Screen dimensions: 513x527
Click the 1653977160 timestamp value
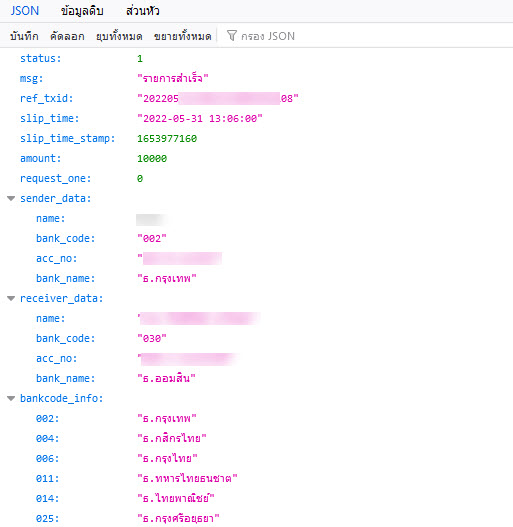(x=167, y=138)
